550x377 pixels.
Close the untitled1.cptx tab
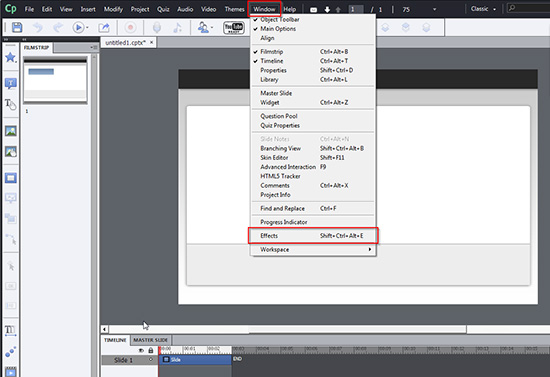(152, 42)
